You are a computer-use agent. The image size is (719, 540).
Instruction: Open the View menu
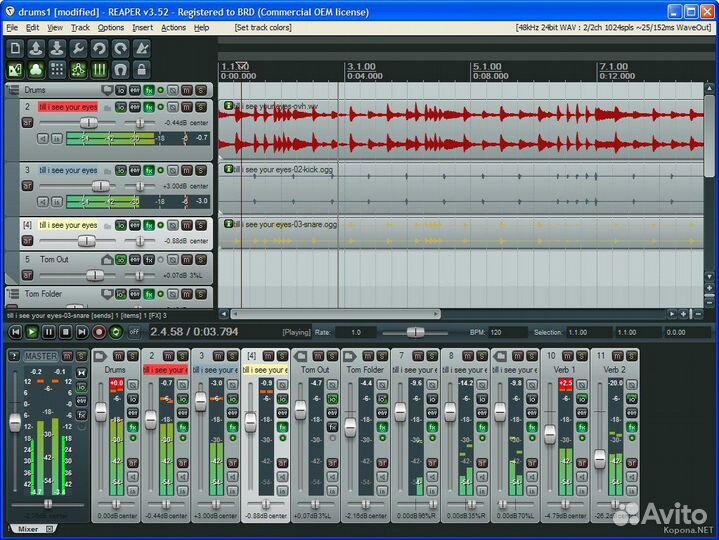[x=55, y=28]
